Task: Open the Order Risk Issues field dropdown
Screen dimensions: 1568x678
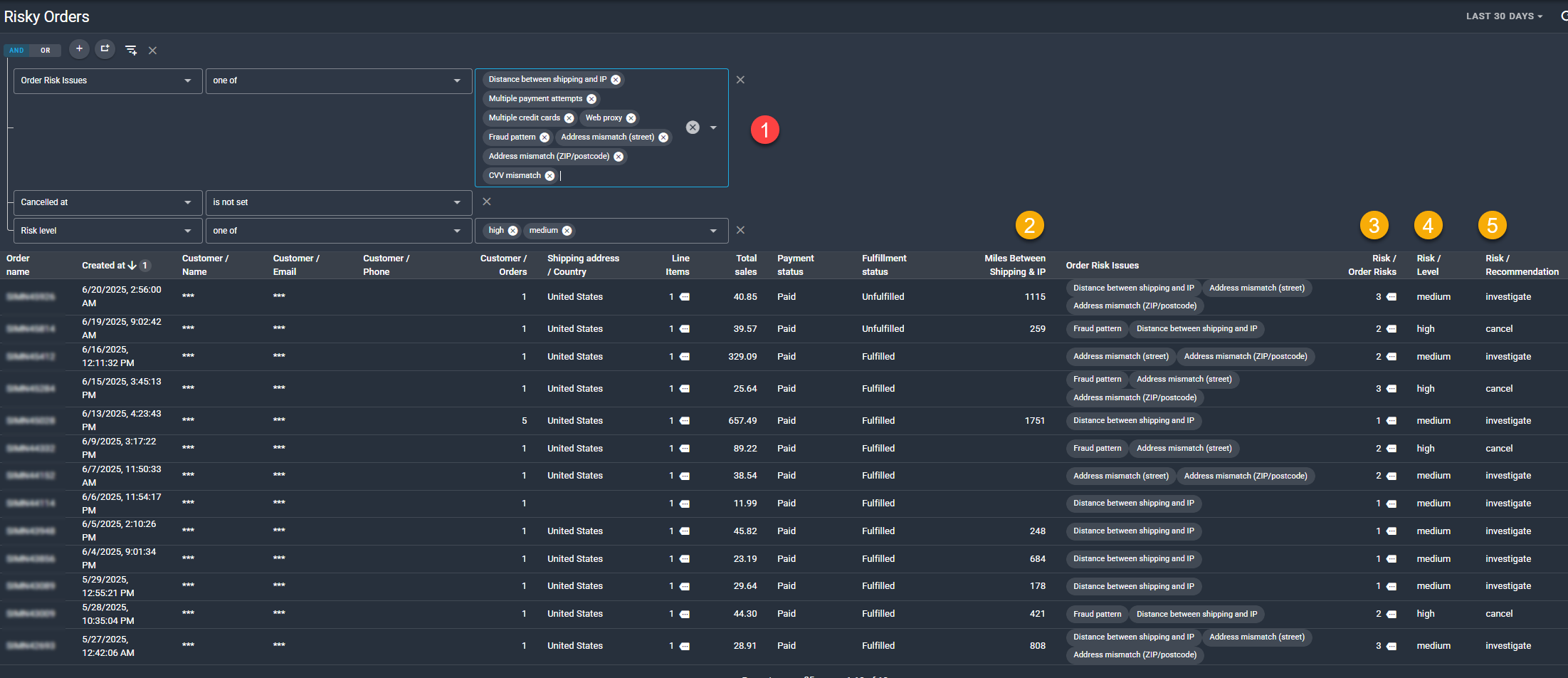Action: tap(107, 81)
